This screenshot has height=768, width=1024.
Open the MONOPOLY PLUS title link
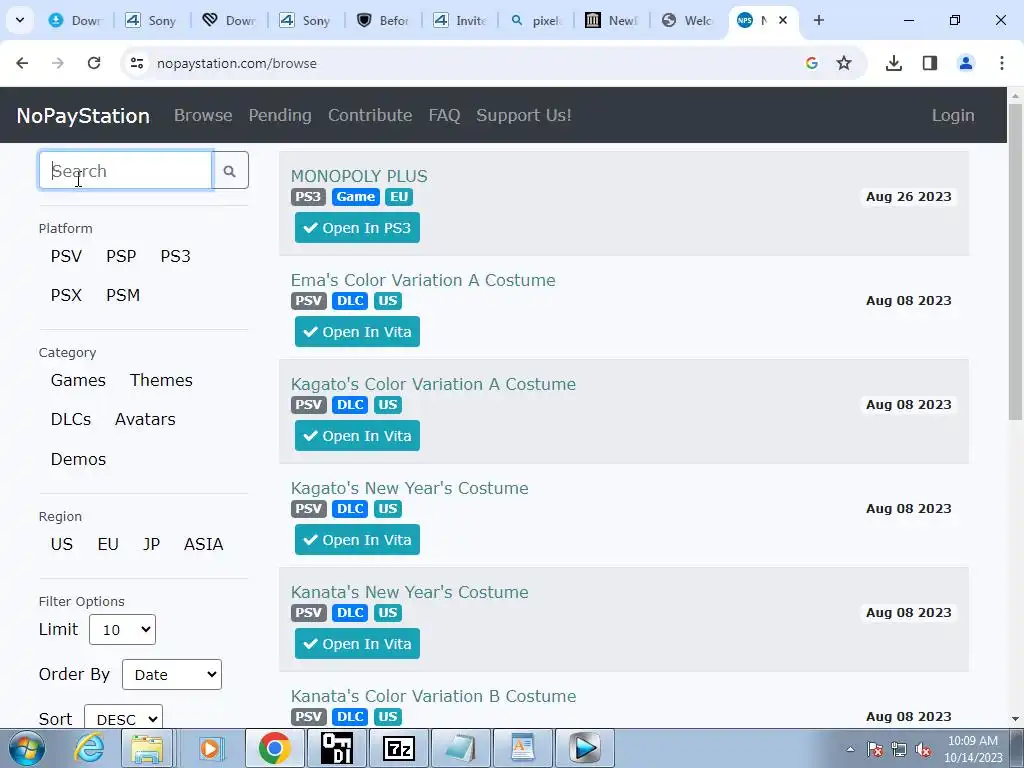point(359,176)
